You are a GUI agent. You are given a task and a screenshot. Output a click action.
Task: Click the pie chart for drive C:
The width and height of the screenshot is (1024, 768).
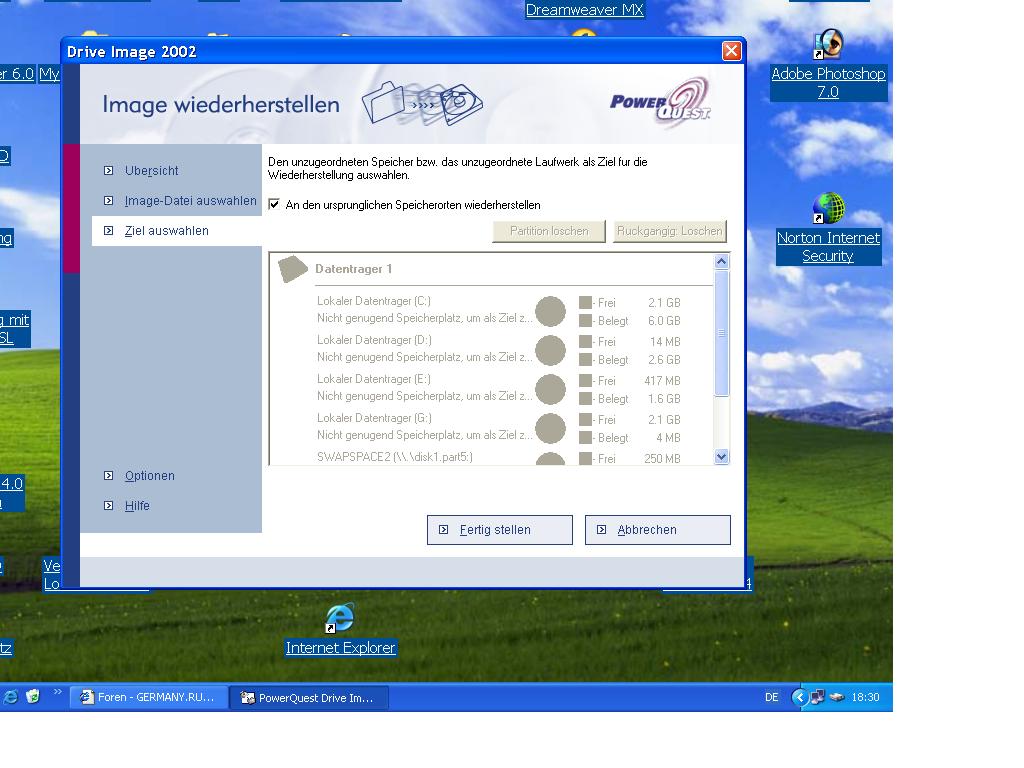tap(551, 311)
